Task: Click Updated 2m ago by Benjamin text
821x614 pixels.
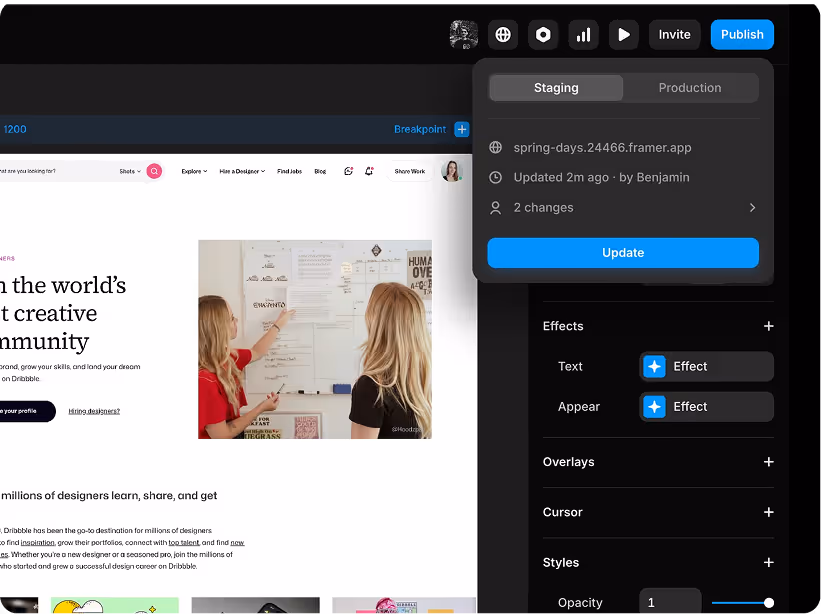Action: [x=601, y=177]
